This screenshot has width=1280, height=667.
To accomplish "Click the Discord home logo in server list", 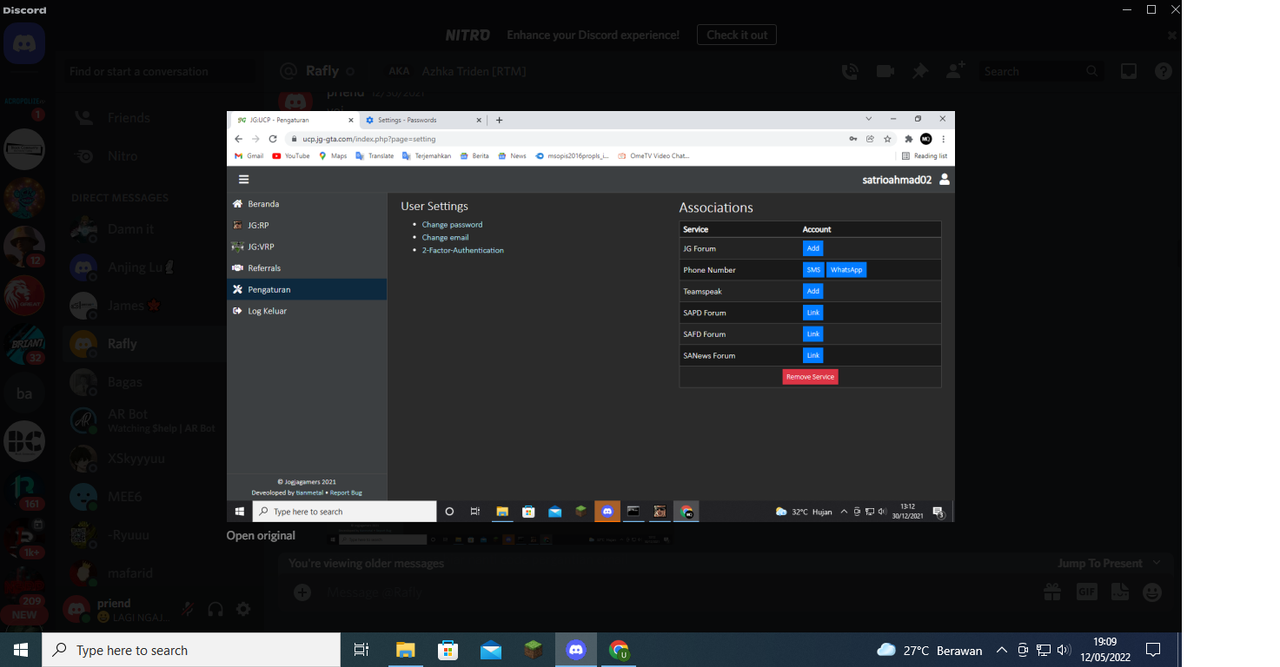I will point(24,45).
